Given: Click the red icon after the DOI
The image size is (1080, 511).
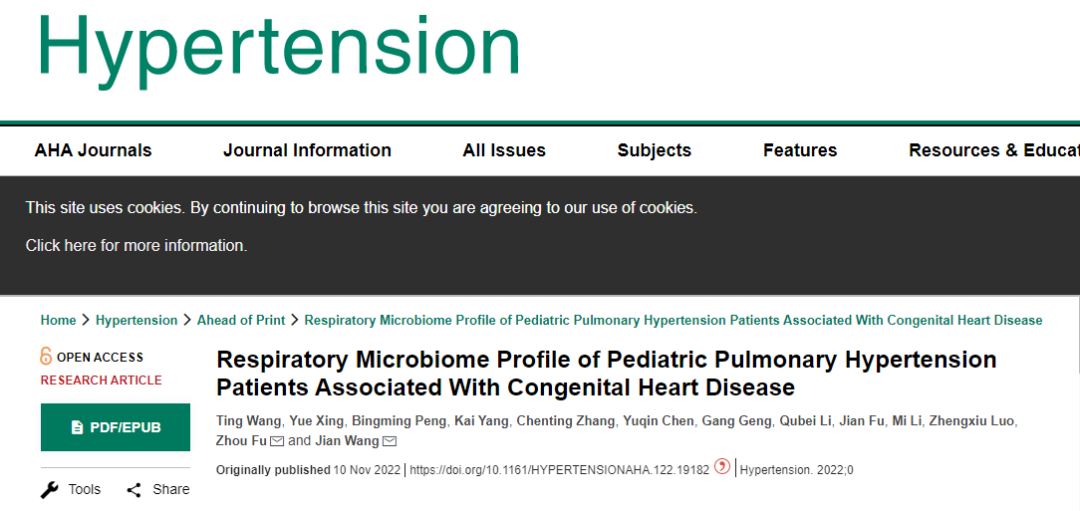Looking at the screenshot, I should click(722, 467).
